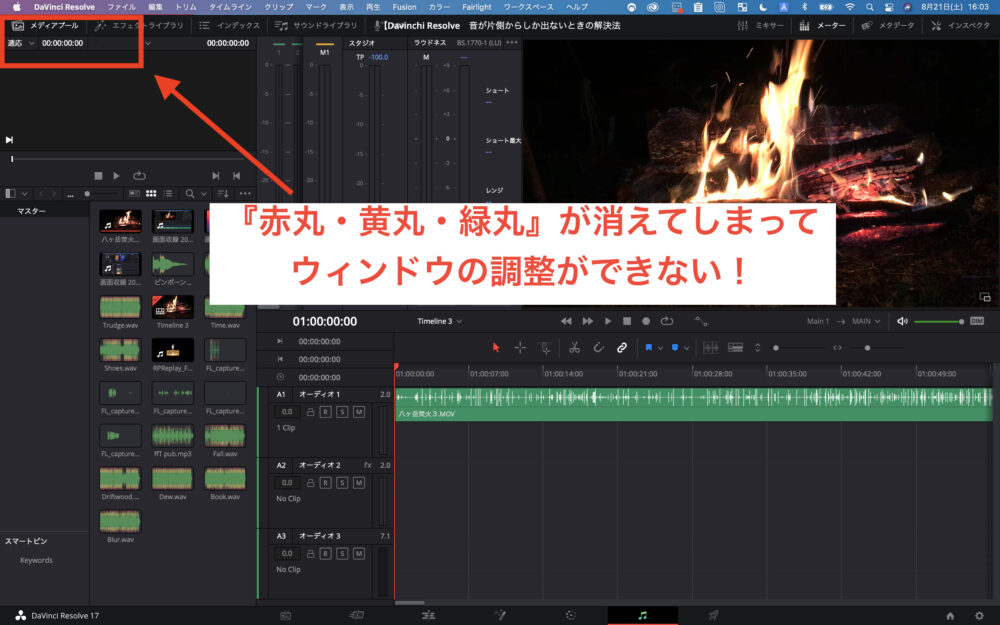Open project settings gear icon
The image size is (1000, 625).
pyautogui.click(x=979, y=615)
